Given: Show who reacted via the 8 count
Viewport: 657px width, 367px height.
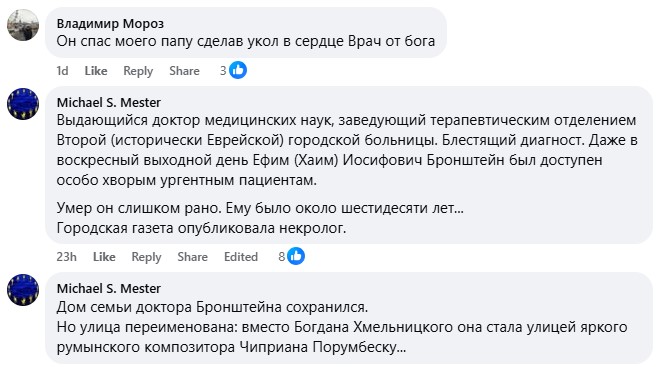Looking at the screenshot, I should [282, 257].
